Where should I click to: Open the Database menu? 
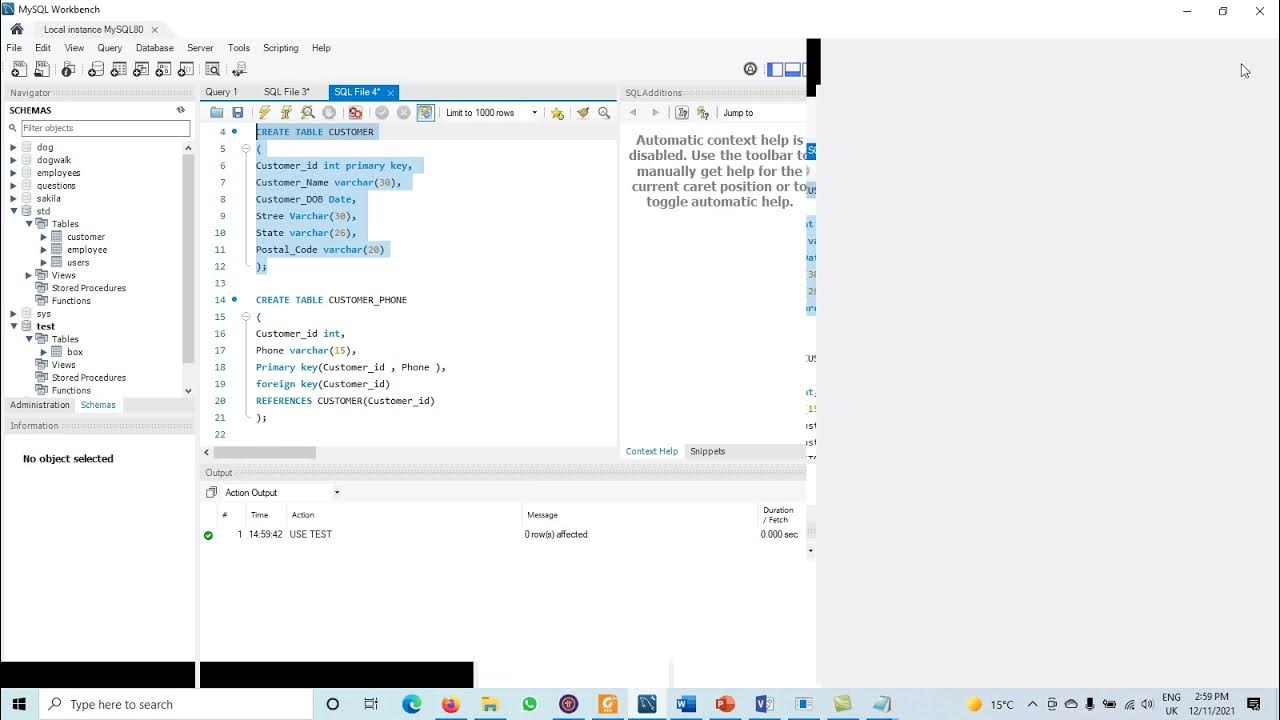point(154,48)
